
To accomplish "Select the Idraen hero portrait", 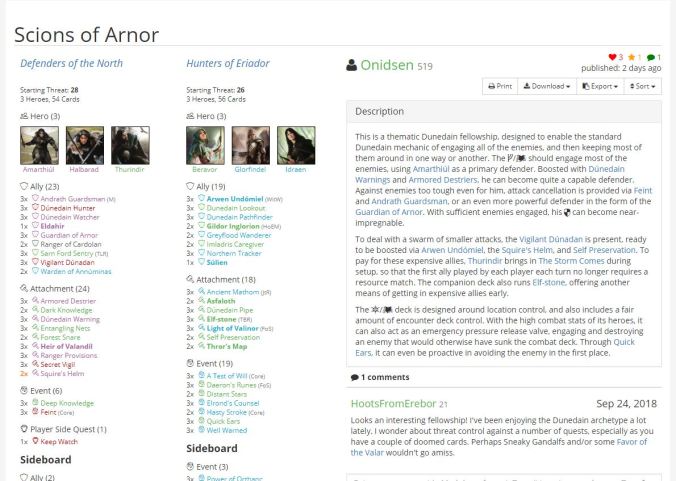I will click(x=296, y=145).
